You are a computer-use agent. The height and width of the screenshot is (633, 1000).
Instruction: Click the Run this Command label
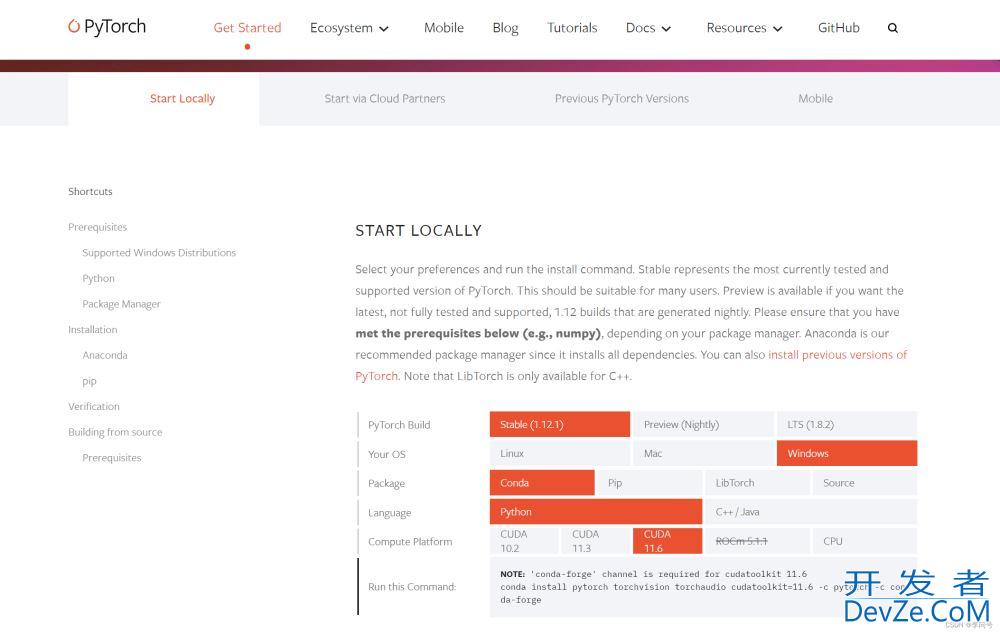pos(412,587)
